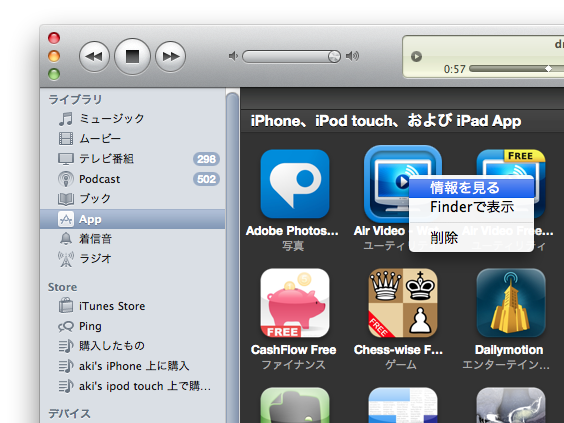Click the iPhone、iPod touch、および iPad App heading
This screenshot has width=564, height=423.
coord(386,121)
